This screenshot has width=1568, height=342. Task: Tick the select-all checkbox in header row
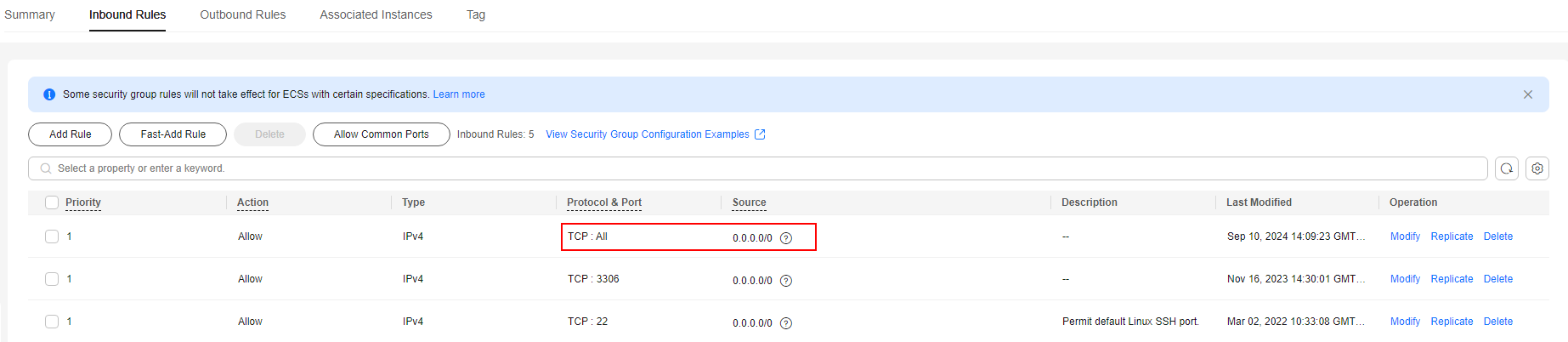(52, 202)
